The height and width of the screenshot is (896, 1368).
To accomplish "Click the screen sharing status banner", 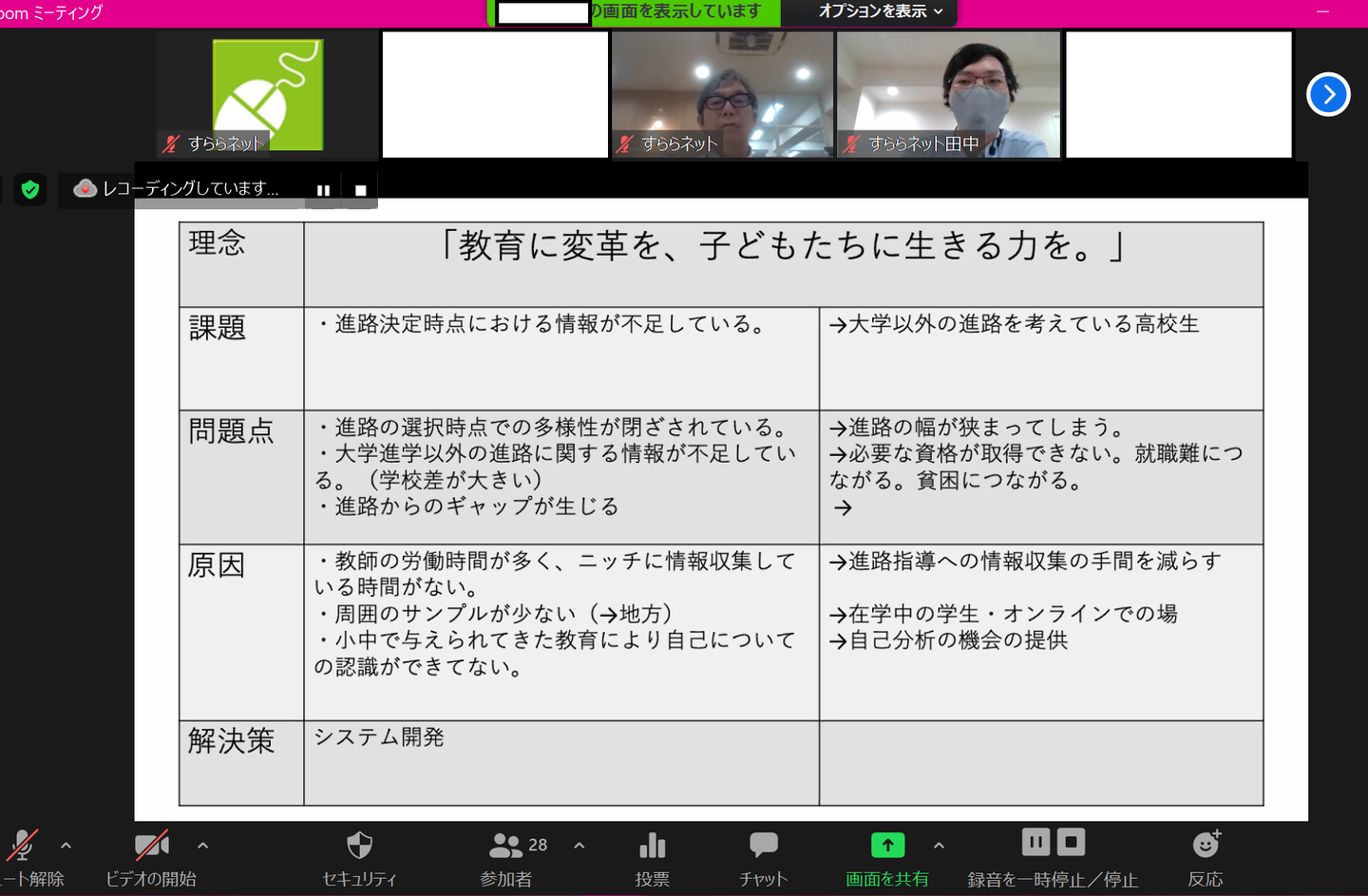I will click(x=634, y=12).
